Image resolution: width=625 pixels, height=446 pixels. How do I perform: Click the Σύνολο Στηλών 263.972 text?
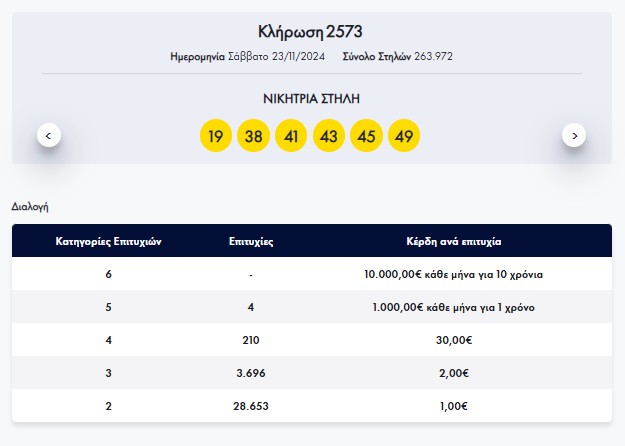[x=397, y=57]
